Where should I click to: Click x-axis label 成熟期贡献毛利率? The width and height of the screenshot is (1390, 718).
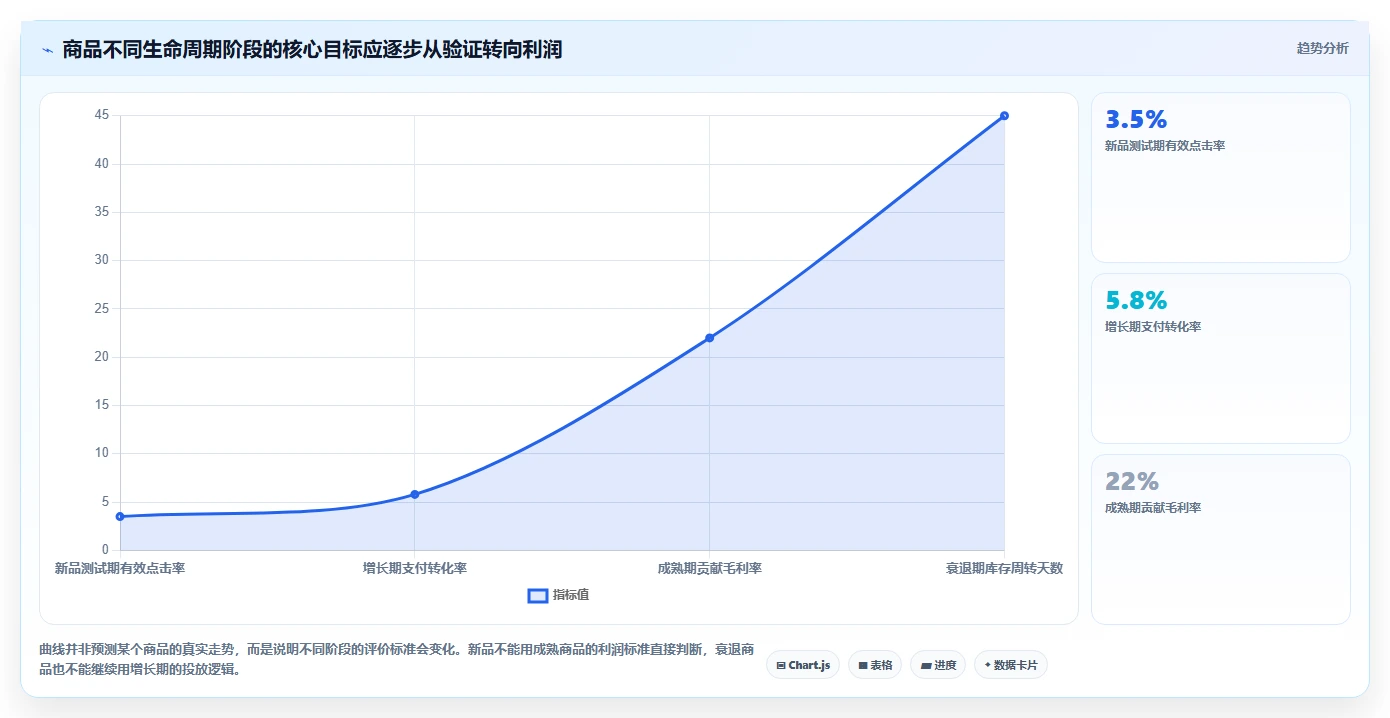pos(709,568)
